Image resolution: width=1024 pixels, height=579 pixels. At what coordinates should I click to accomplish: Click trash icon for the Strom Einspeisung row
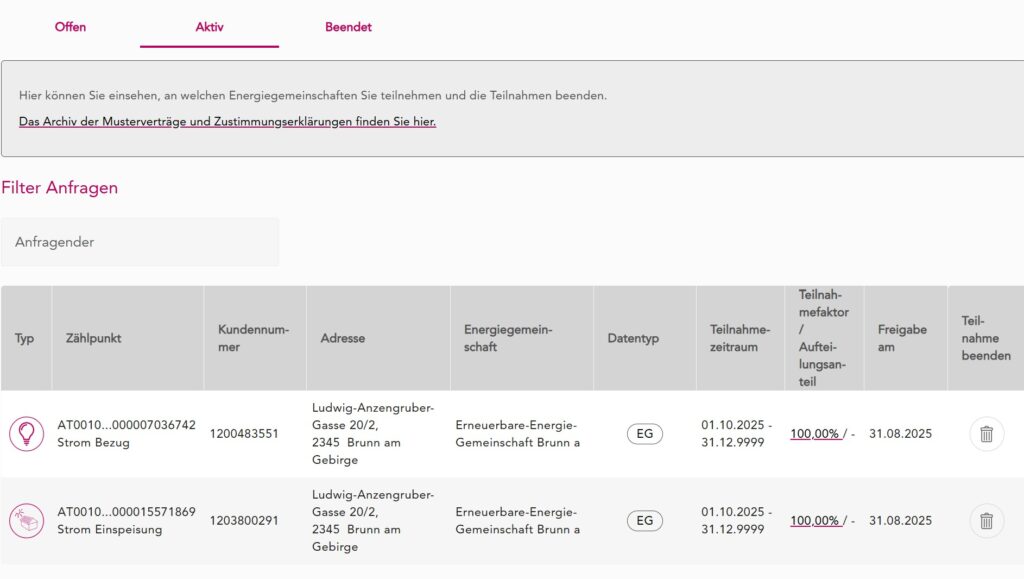[x=986, y=520]
